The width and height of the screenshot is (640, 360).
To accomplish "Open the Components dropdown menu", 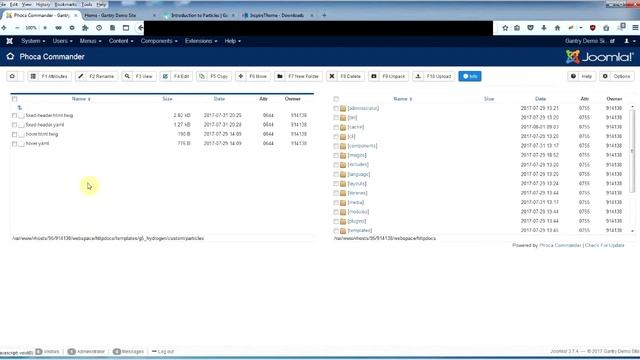I will tap(159, 41).
